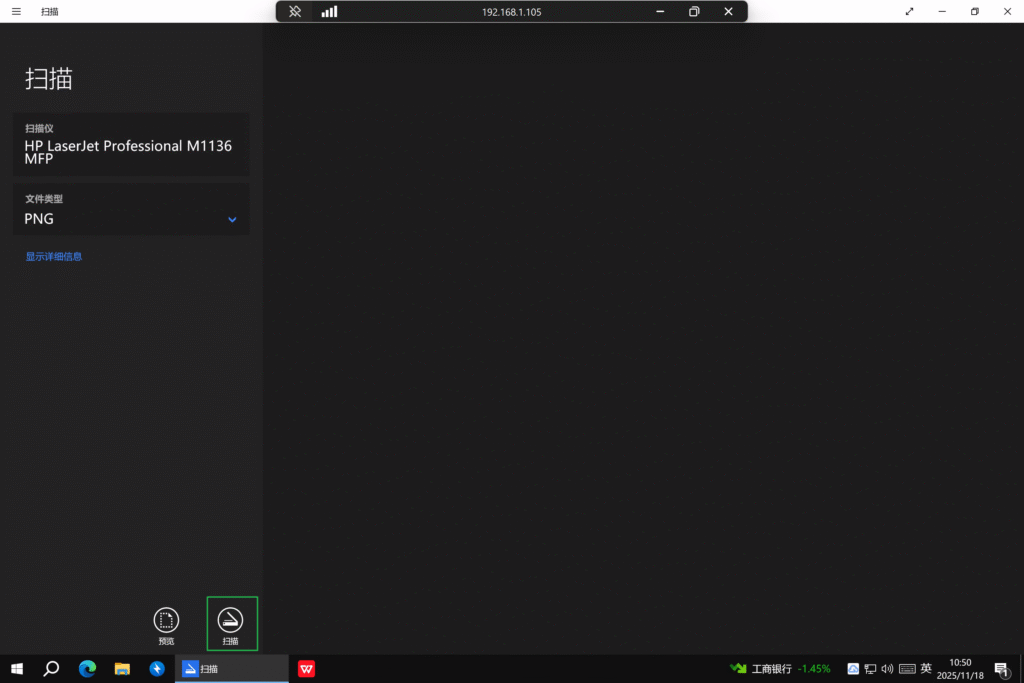Unpin the remote connection bar
The height and width of the screenshot is (683, 1024).
(x=295, y=12)
